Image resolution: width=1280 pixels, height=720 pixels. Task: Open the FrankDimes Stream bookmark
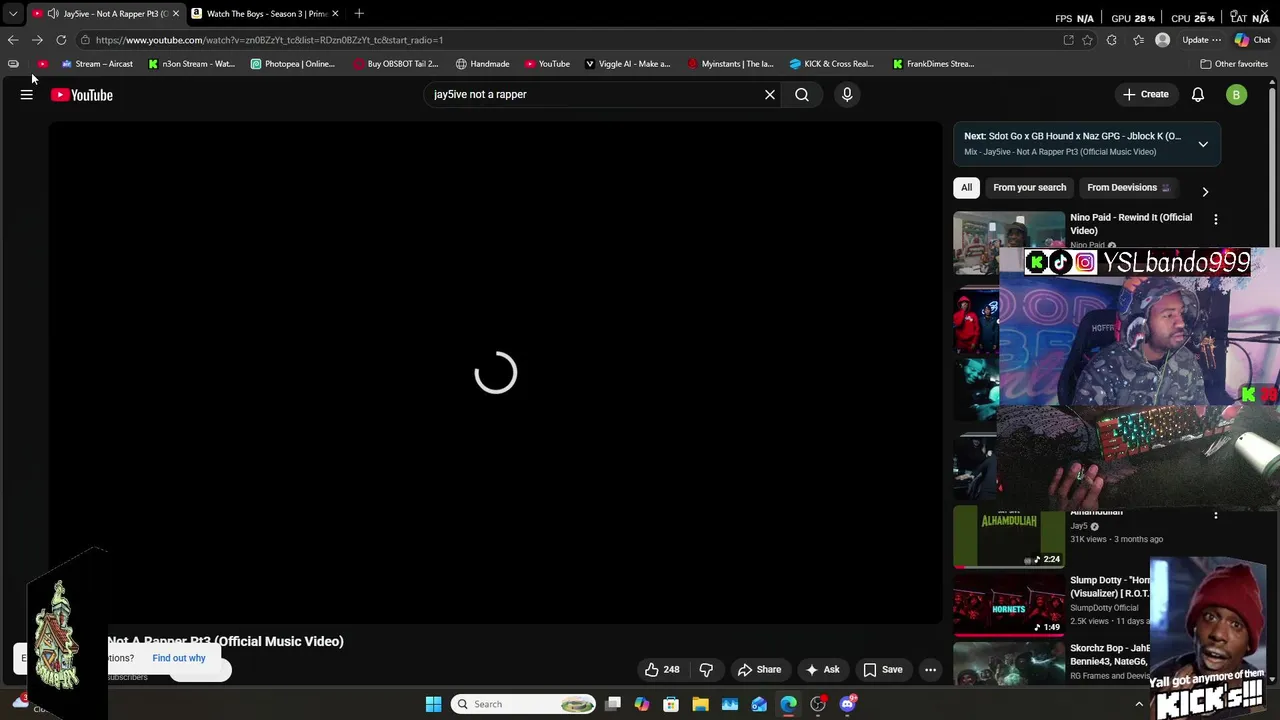tap(933, 64)
